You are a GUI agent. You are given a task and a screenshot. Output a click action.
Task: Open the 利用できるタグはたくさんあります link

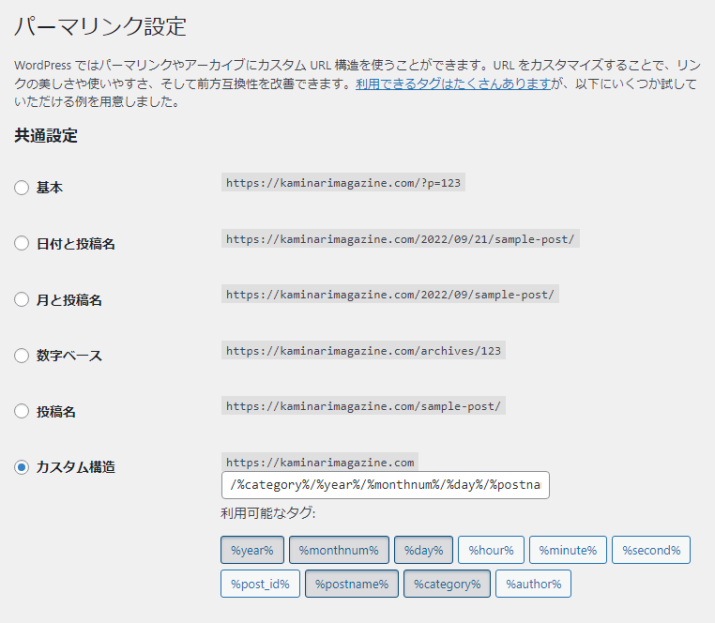454,84
